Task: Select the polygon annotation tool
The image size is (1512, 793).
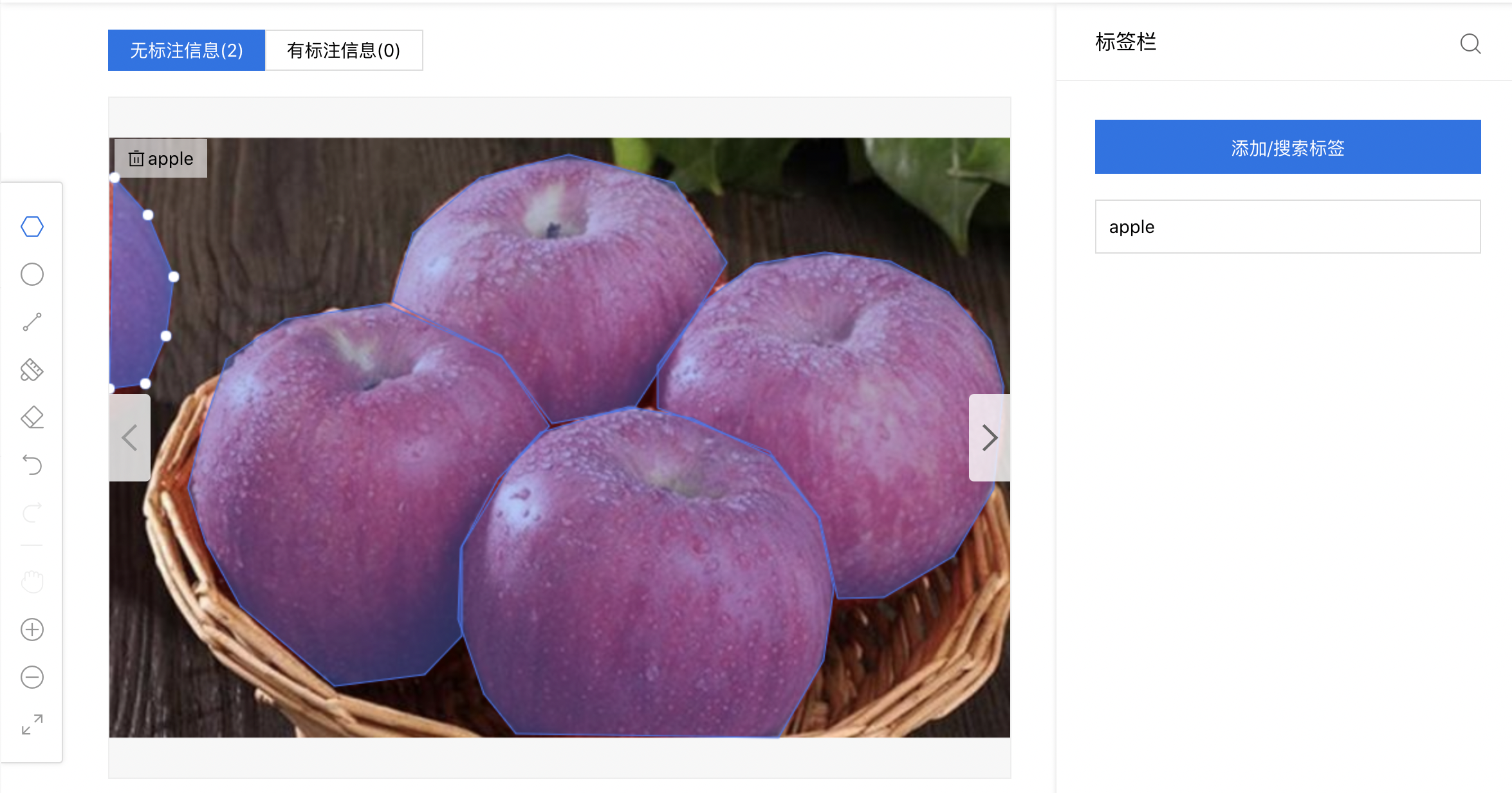Action: coord(32,227)
